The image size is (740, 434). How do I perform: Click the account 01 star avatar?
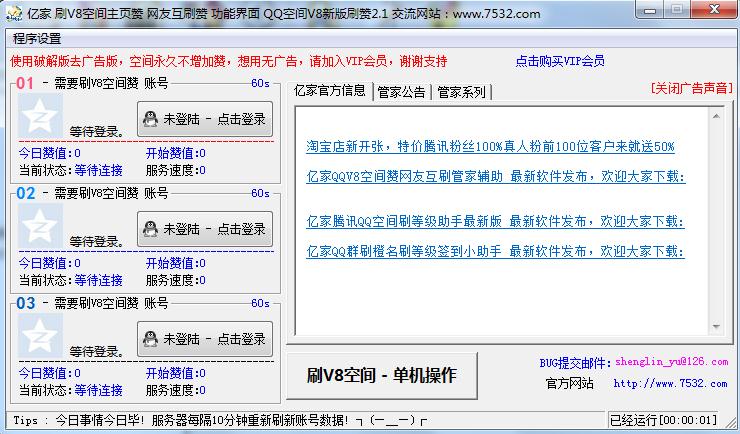coord(40,116)
